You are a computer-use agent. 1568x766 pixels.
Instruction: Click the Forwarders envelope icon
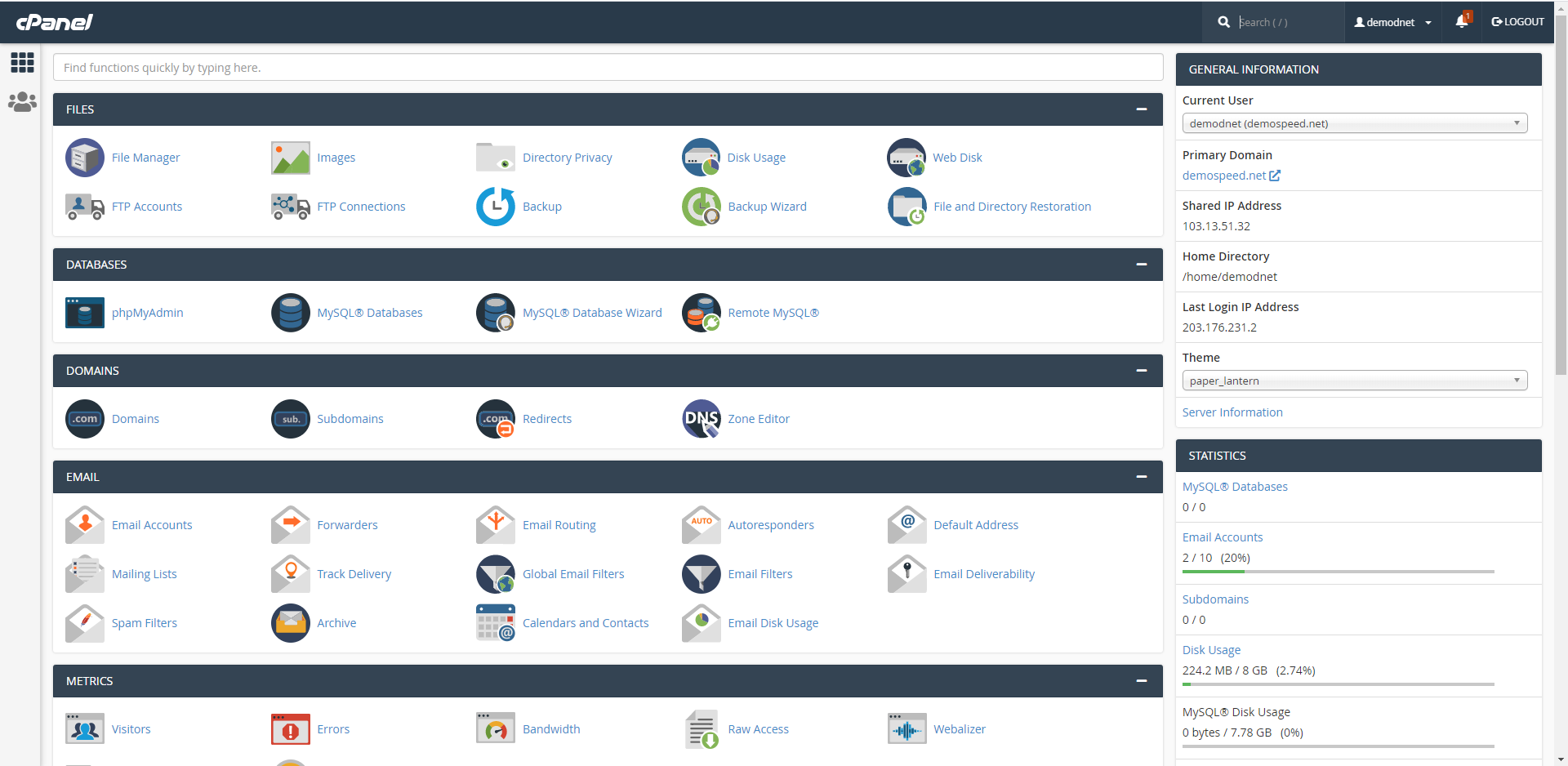[291, 525]
